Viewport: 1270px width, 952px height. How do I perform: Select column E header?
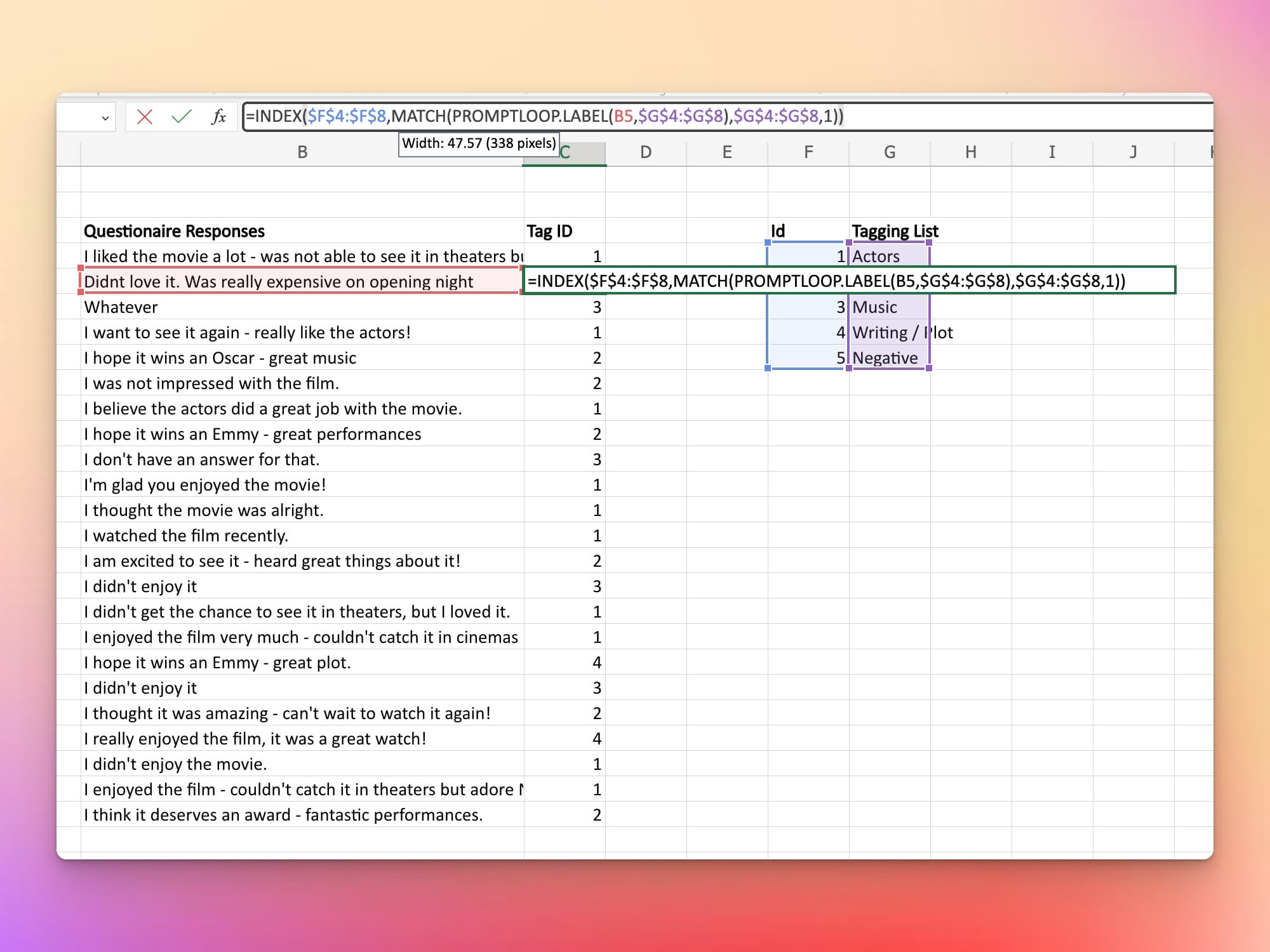[727, 152]
